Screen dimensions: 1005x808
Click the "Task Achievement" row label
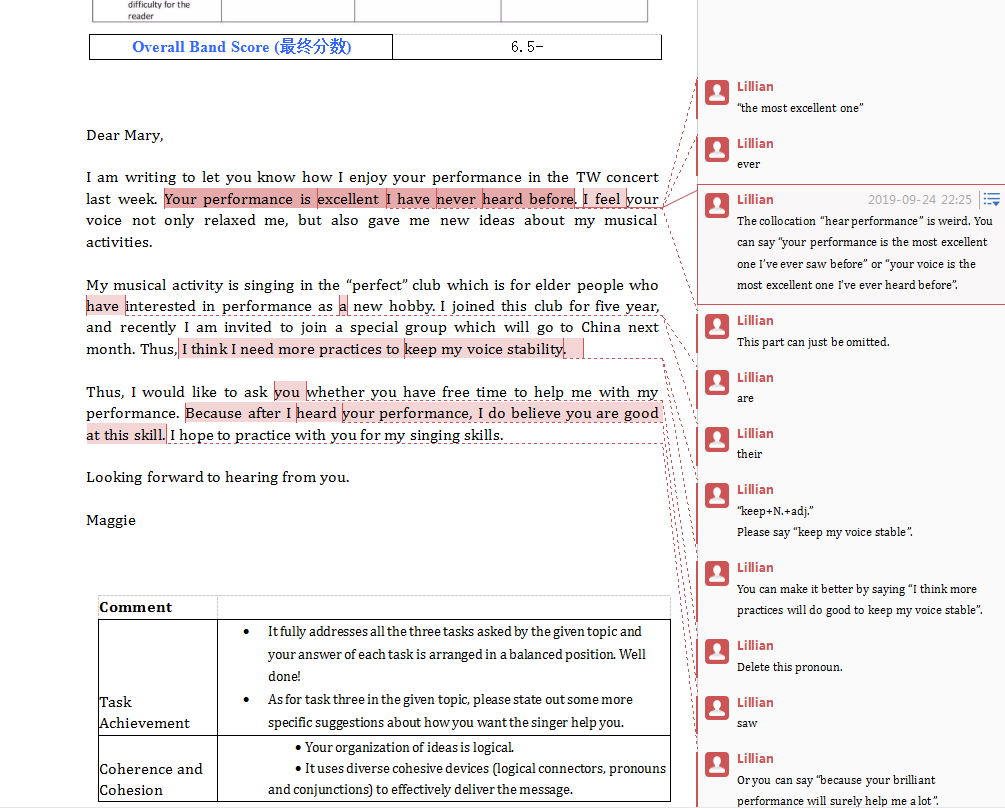coord(144,713)
